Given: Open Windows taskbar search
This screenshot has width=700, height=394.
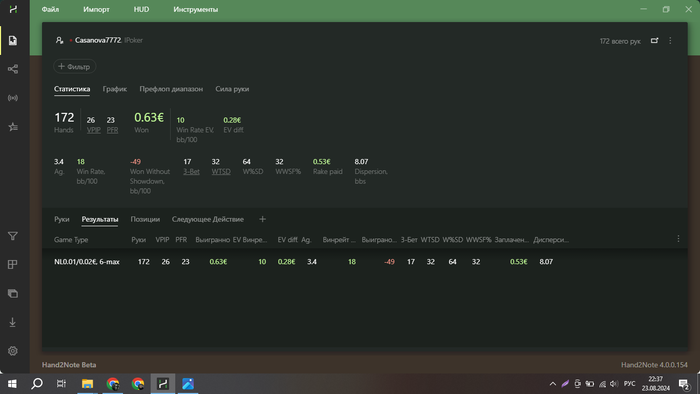Looking at the screenshot, I should (37, 384).
